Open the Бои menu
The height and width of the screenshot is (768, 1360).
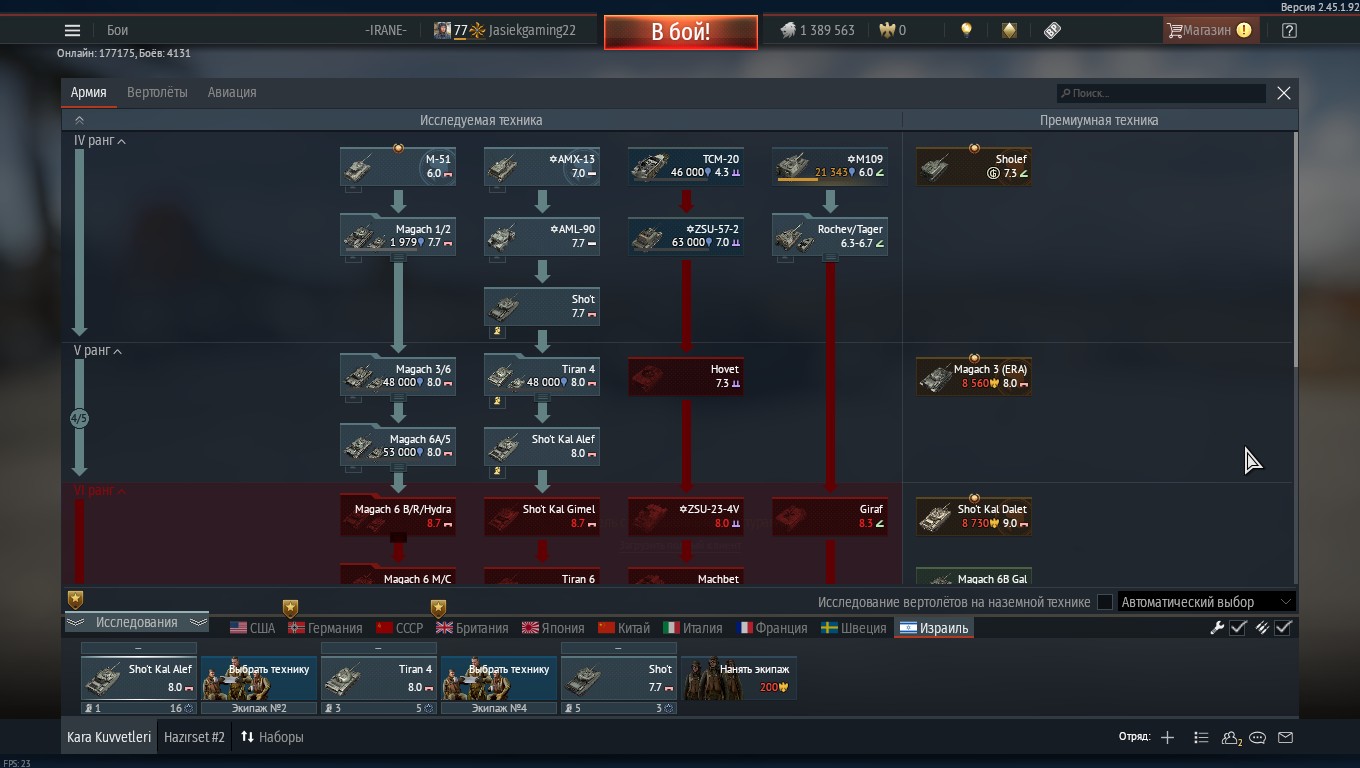(117, 30)
